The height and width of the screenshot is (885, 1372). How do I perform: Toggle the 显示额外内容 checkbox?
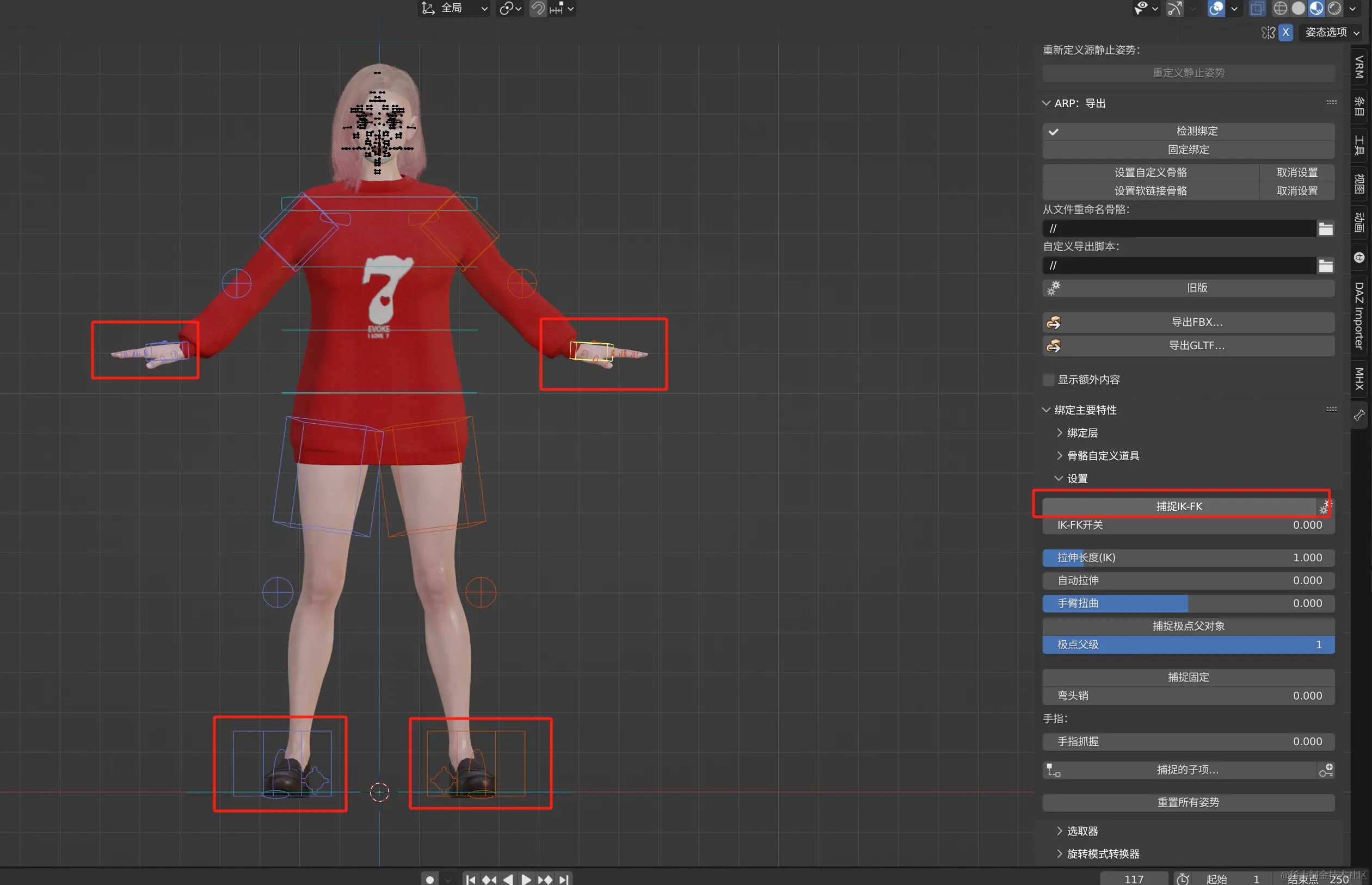pos(1049,380)
